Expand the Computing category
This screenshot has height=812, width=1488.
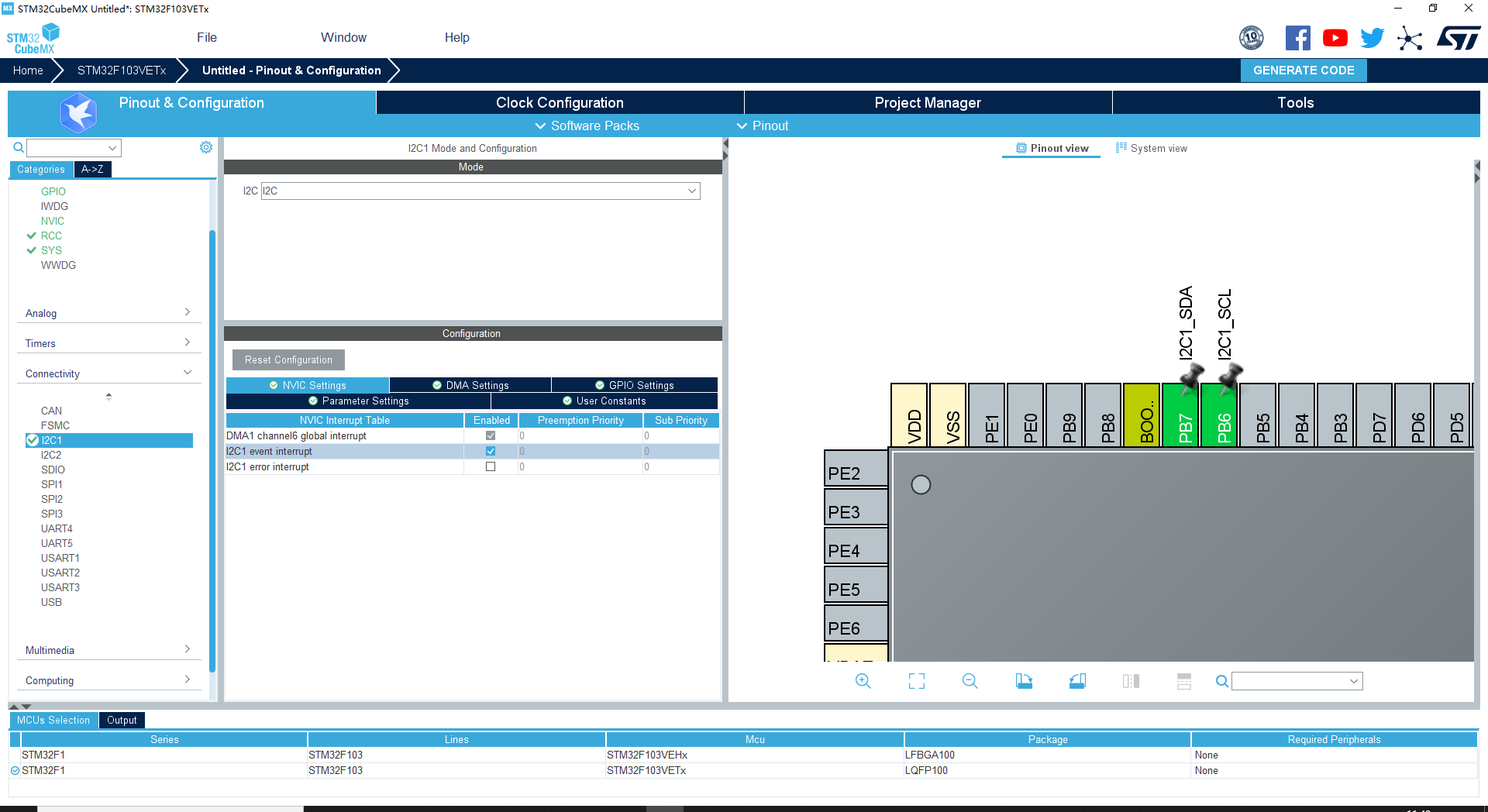[108, 680]
